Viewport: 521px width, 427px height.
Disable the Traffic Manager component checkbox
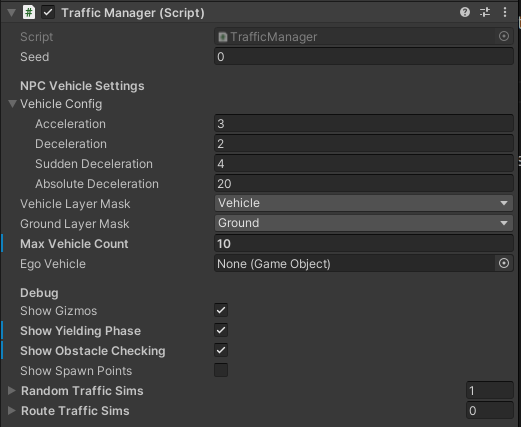[x=48, y=13]
